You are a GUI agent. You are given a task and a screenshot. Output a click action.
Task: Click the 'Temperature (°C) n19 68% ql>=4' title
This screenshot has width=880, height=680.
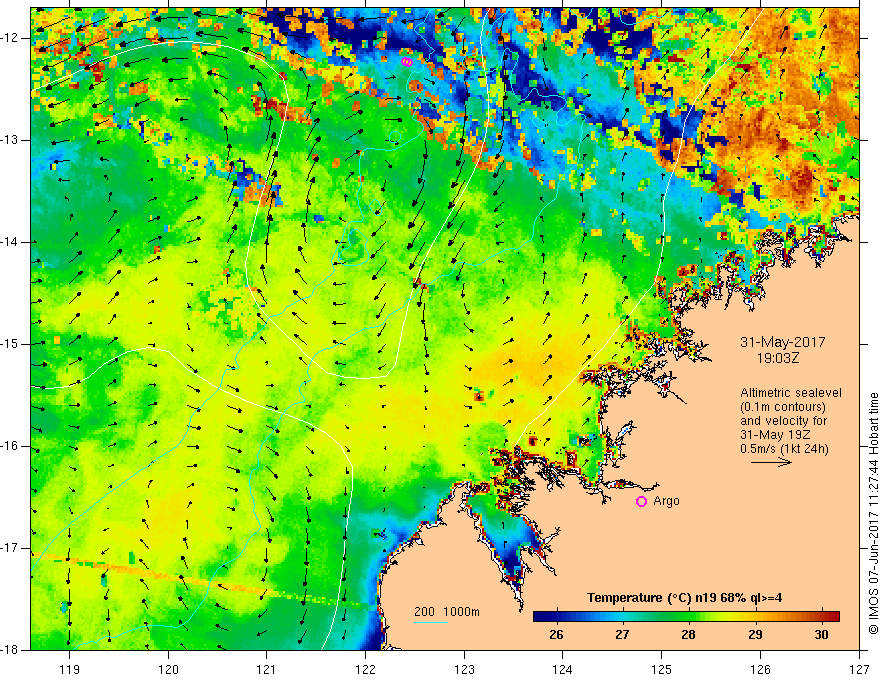pos(684,598)
